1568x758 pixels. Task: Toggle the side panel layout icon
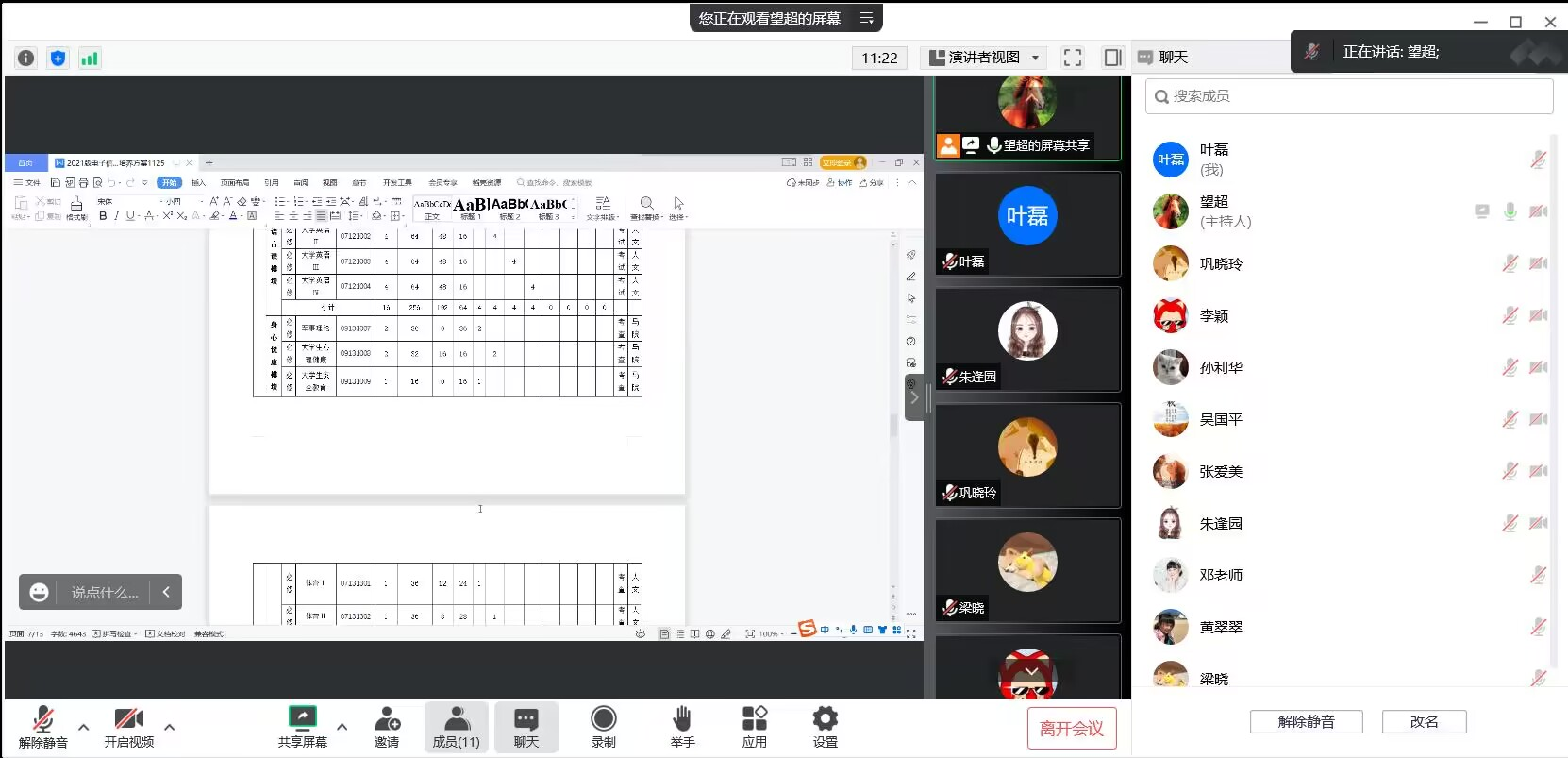(x=1112, y=58)
